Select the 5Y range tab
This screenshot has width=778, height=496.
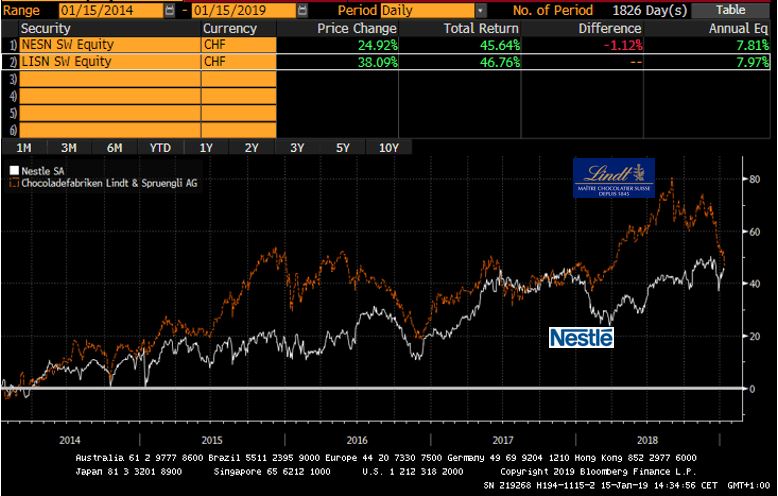343,148
